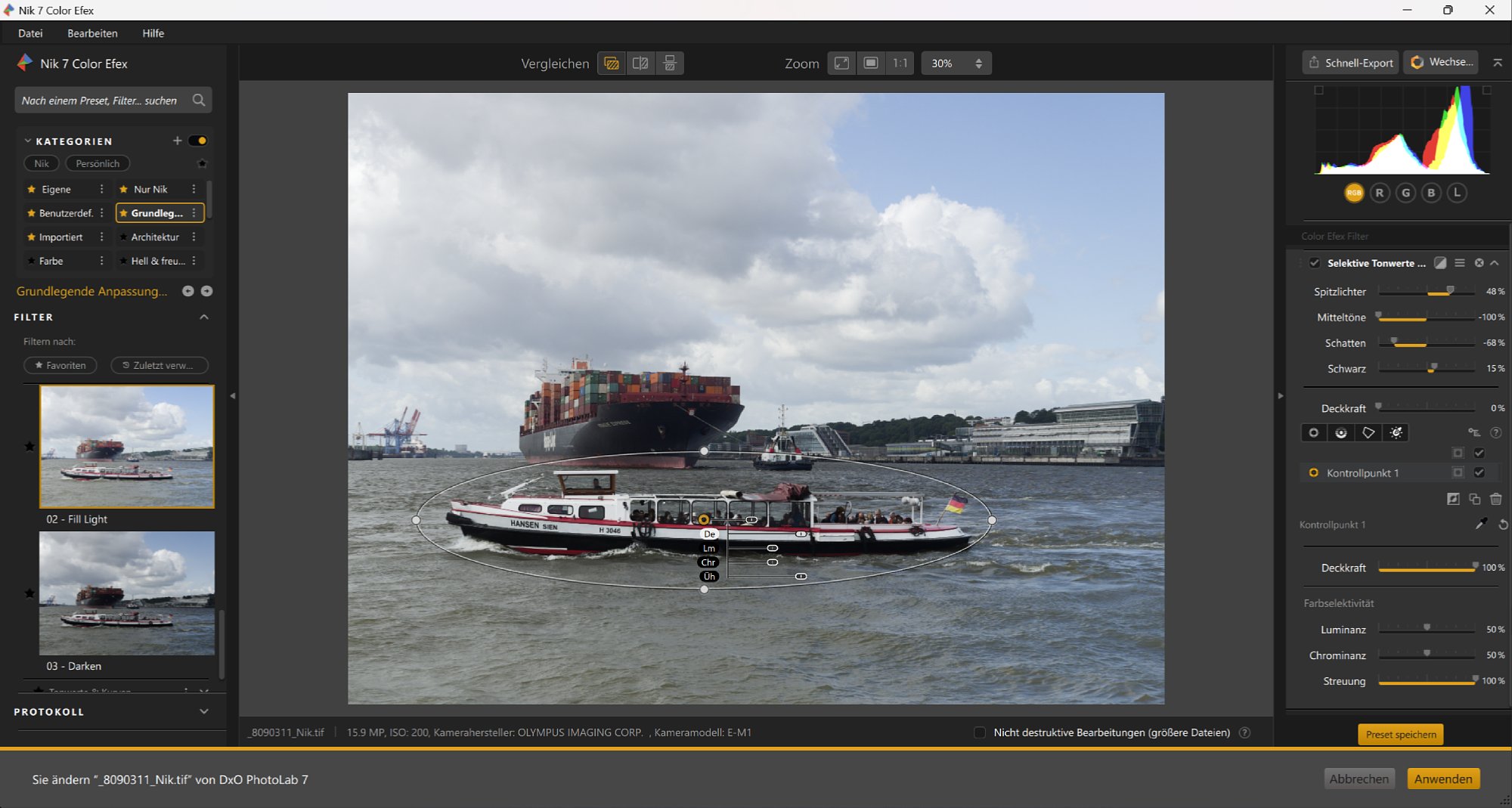Click the zoom-to-fit icon

click(x=841, y=63)
